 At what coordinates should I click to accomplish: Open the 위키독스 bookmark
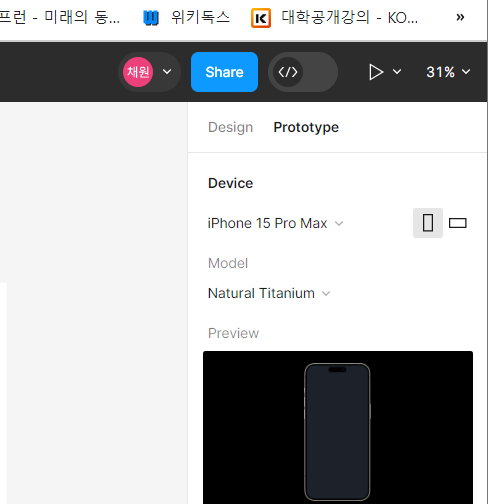tap(187, 17)
